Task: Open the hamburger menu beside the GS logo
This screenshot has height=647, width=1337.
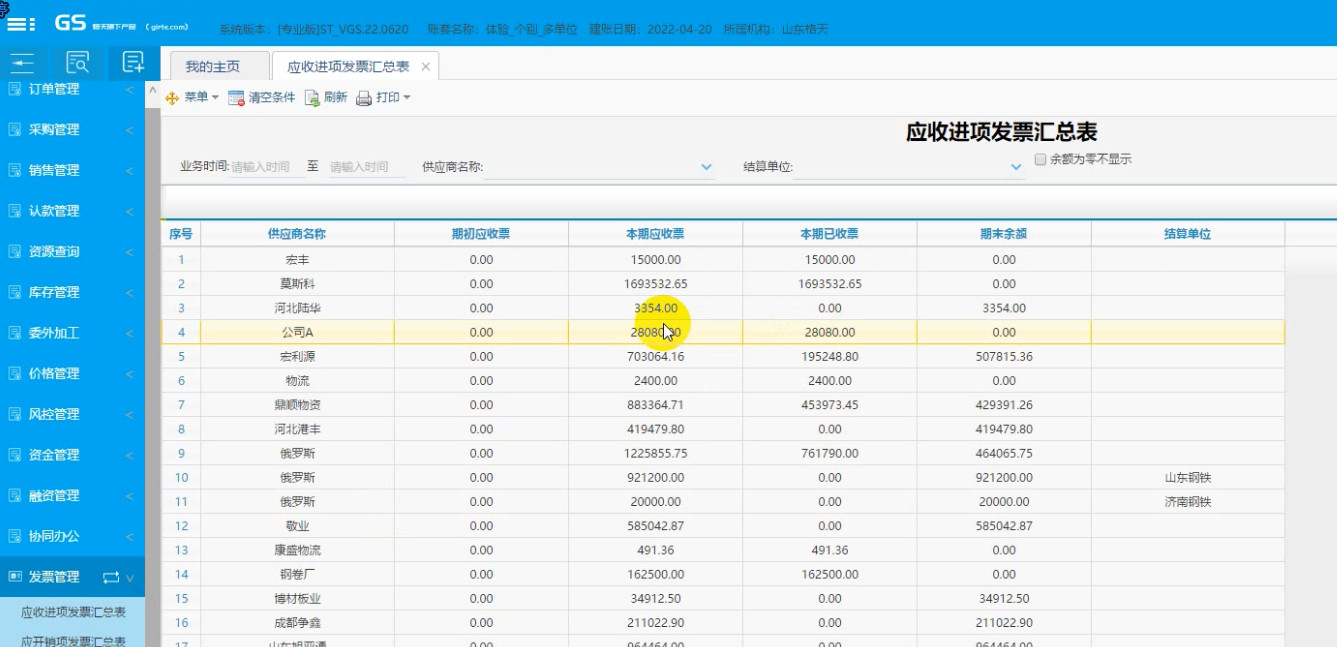Action: (x=21, y=24)
